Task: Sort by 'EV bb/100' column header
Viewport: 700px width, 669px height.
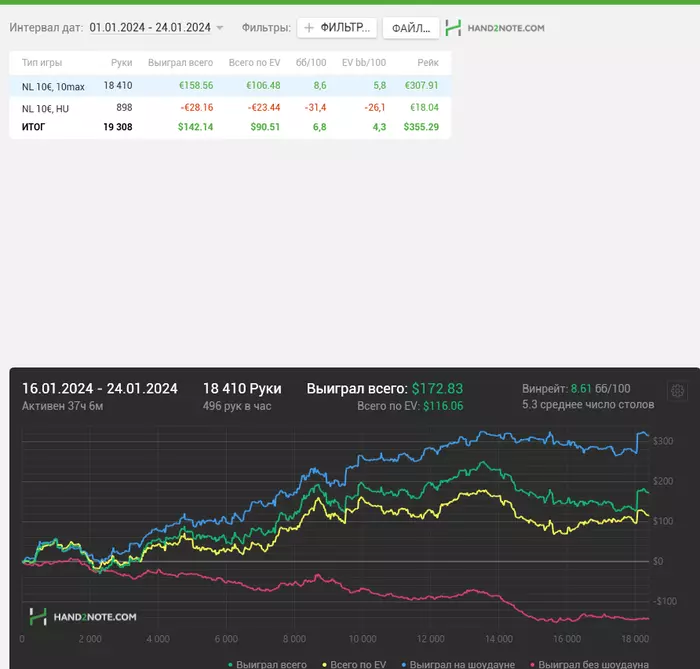Action: tap(363, 62)
